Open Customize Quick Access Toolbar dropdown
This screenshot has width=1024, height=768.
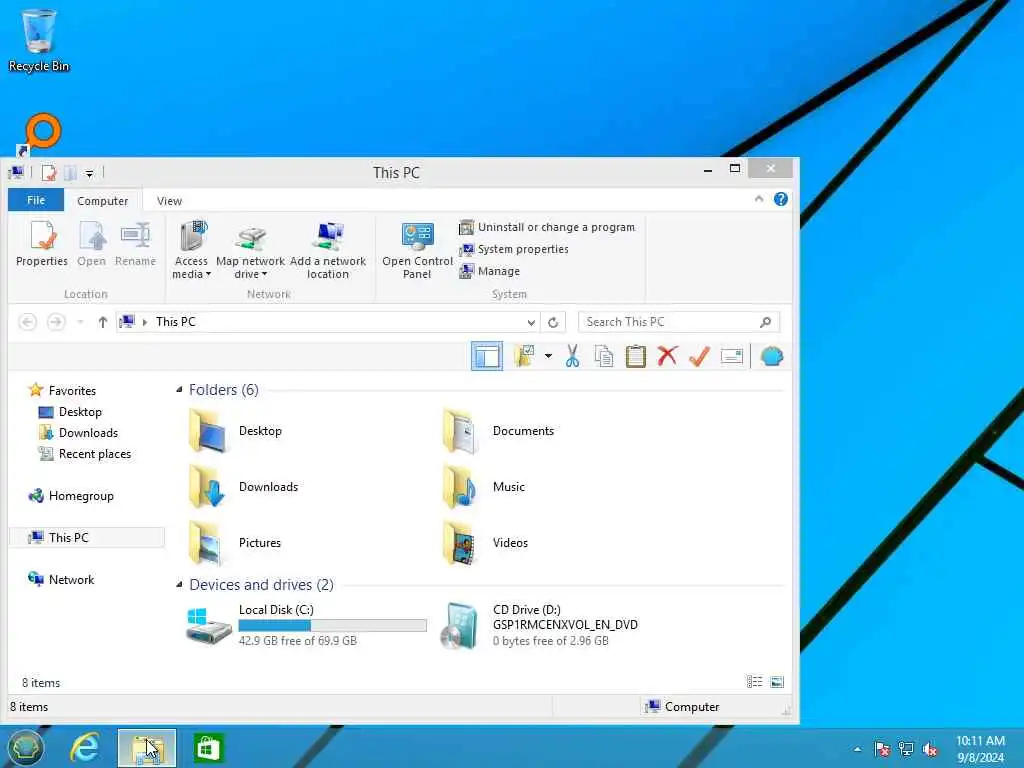tap(89, 174)
